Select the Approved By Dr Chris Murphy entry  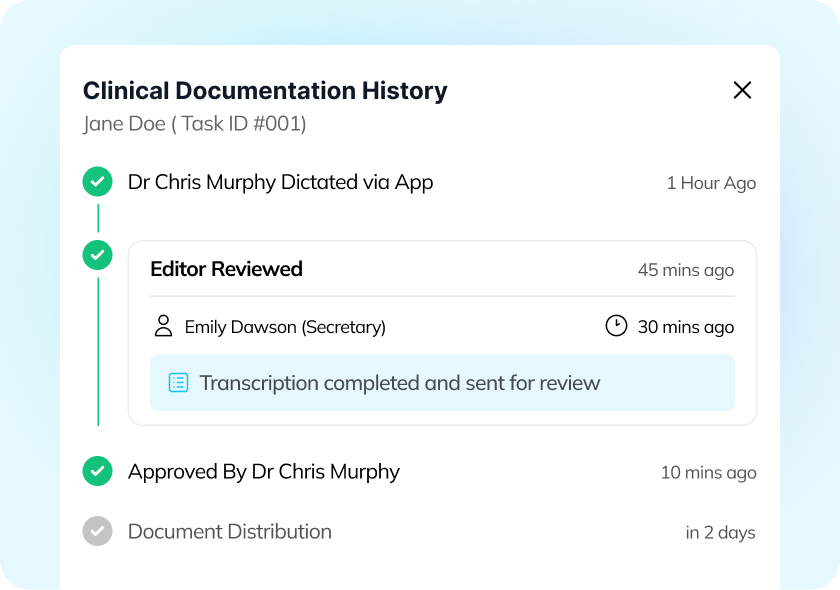point(263,472)
